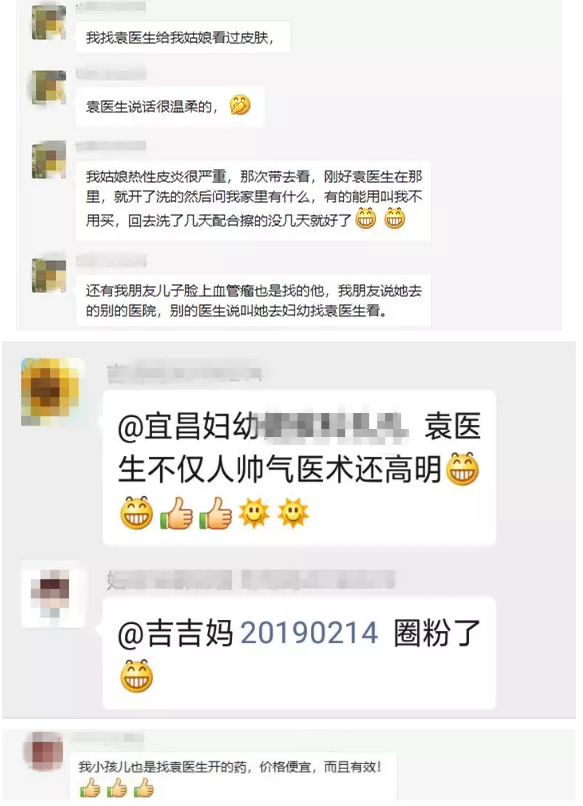Tap grinning emoji ending 没几天就好了 message

point(395,218)
